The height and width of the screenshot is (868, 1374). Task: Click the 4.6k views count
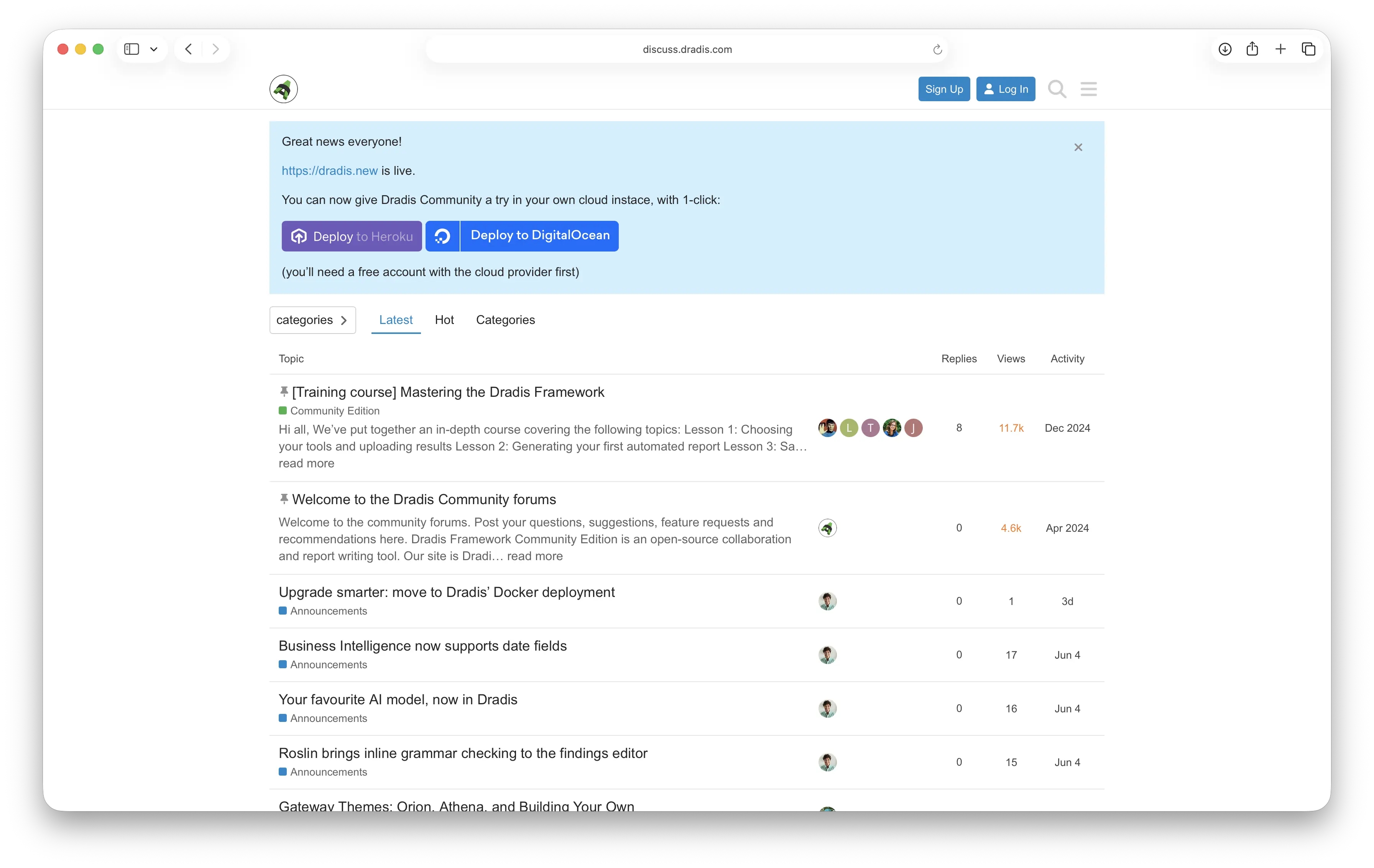tap(1011, 528)
